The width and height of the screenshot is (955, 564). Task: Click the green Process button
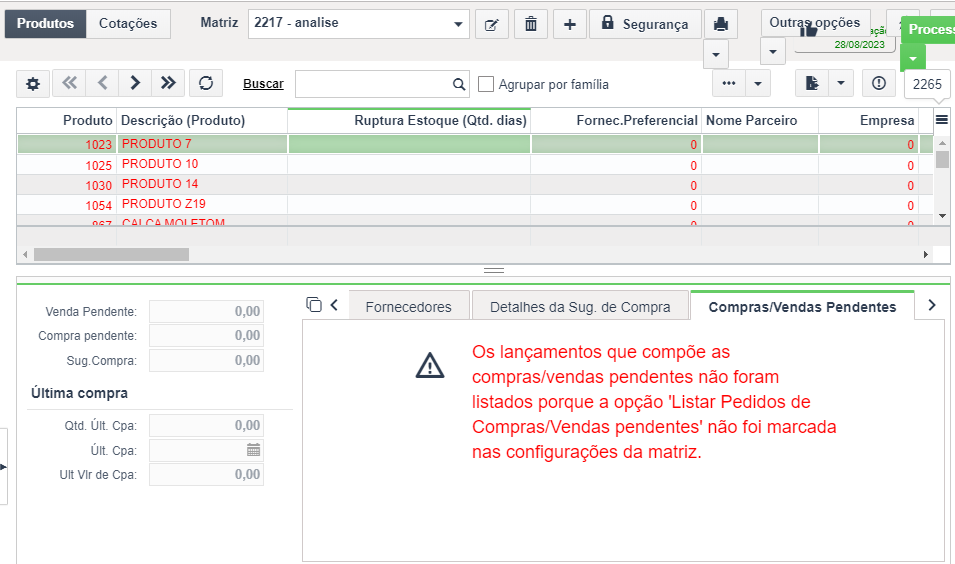coord(928,29)
